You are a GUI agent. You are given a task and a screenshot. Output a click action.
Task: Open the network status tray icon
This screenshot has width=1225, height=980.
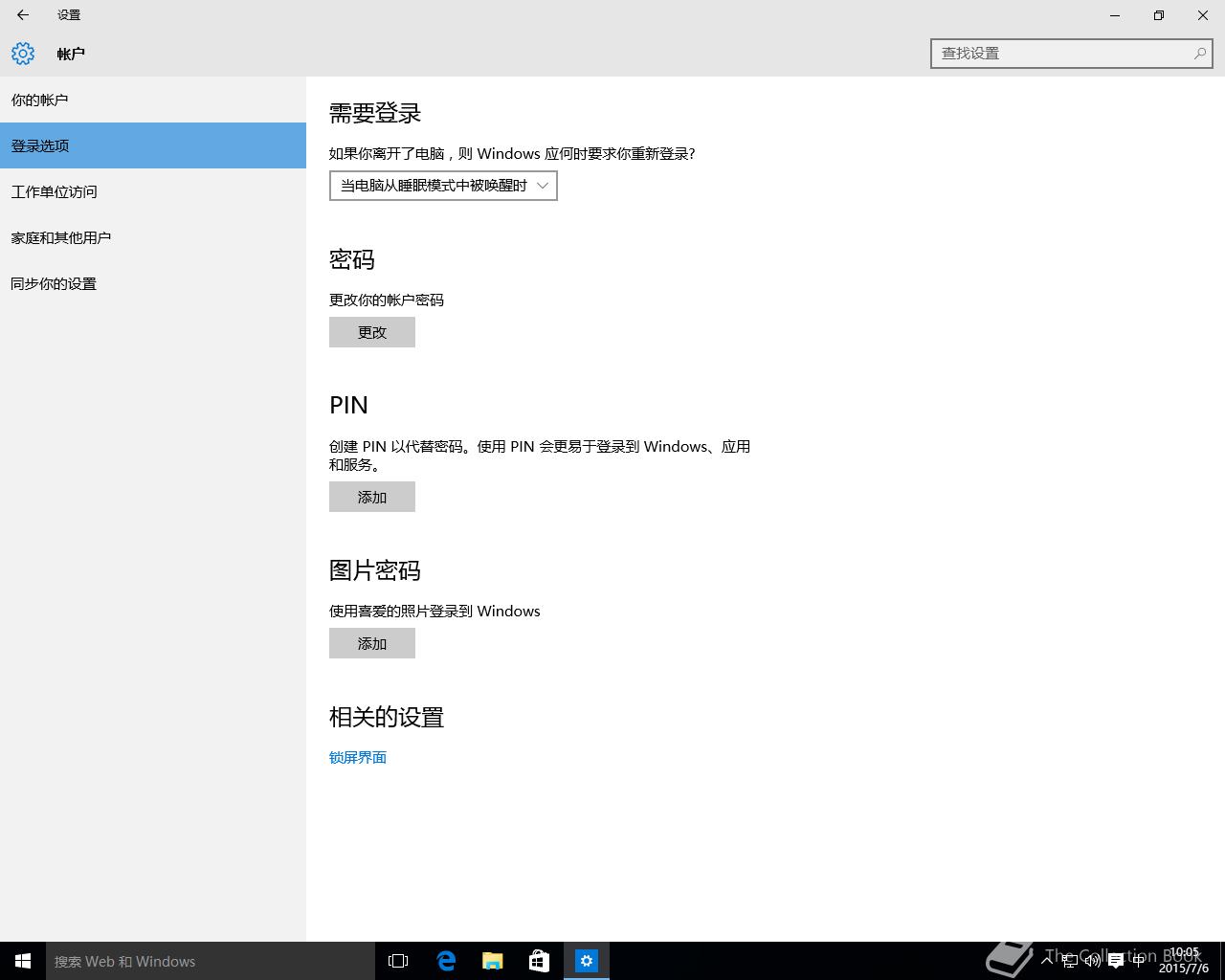[x=1070, y=961]
